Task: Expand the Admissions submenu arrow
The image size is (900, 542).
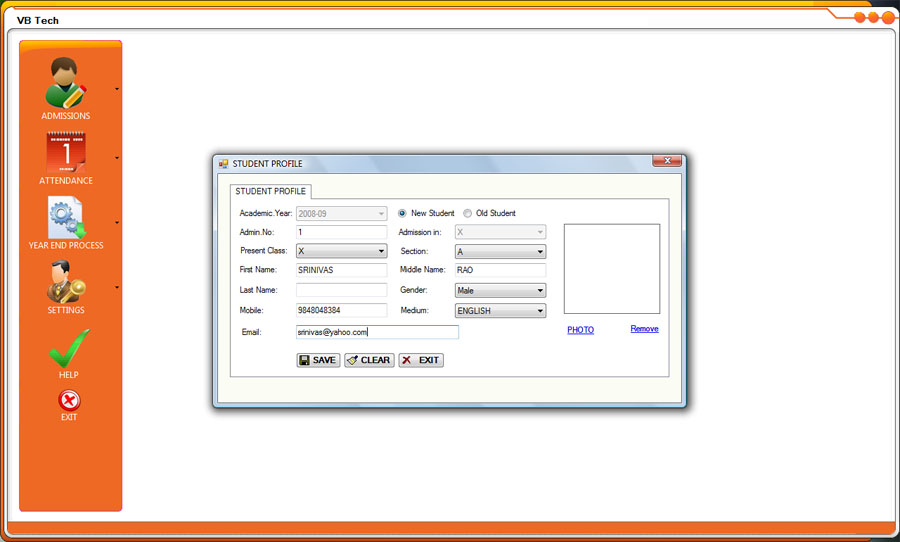Action: [117, 89]
